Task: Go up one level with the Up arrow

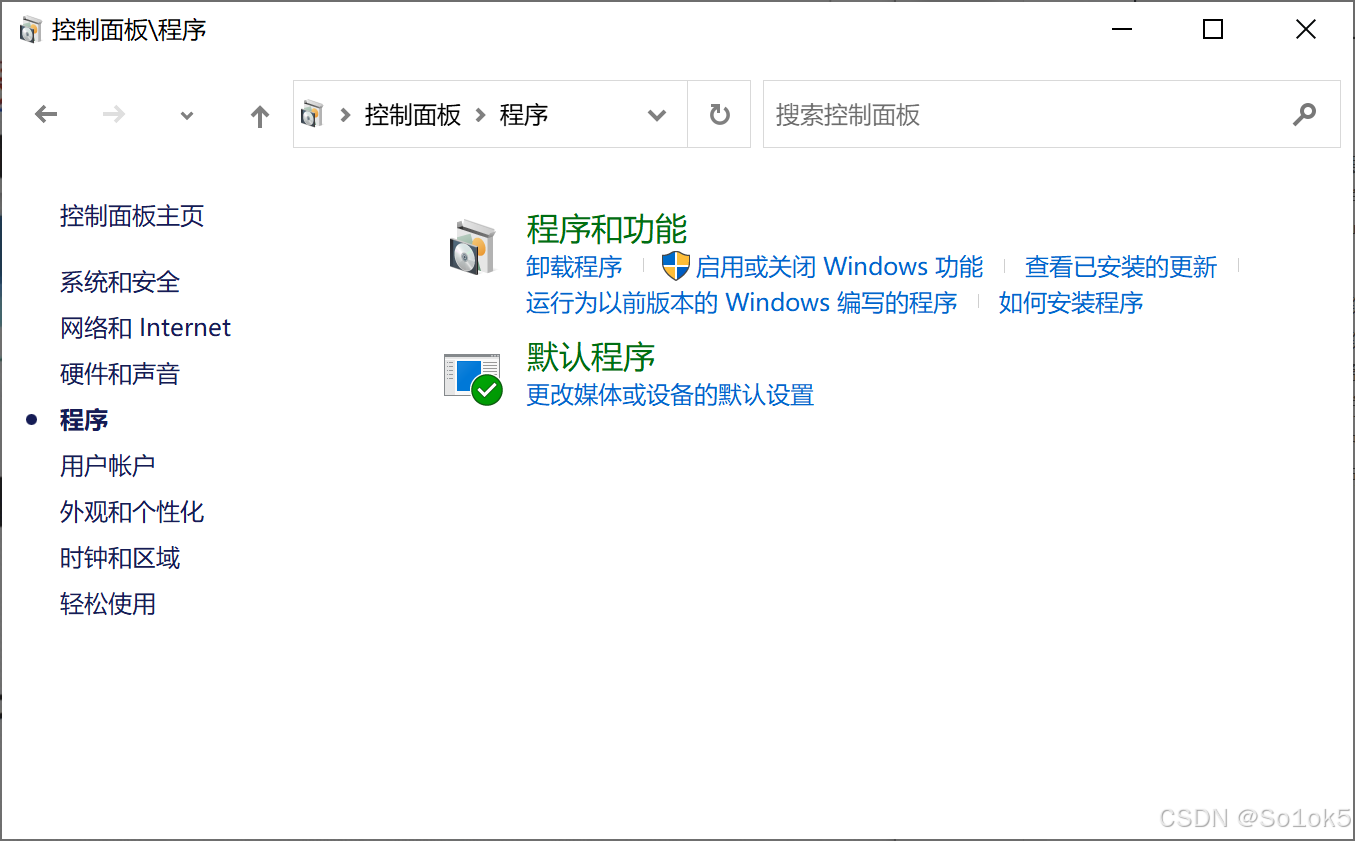Action: (x=260, y=116)
